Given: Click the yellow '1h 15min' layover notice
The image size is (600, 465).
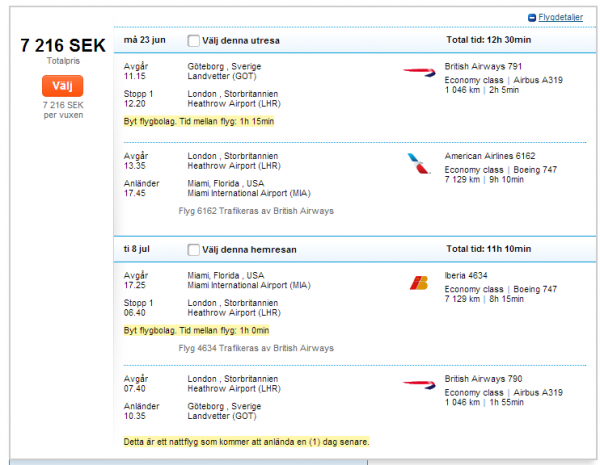Looking at the screenshot, I should pyautogui.click(x=198, y=121).
